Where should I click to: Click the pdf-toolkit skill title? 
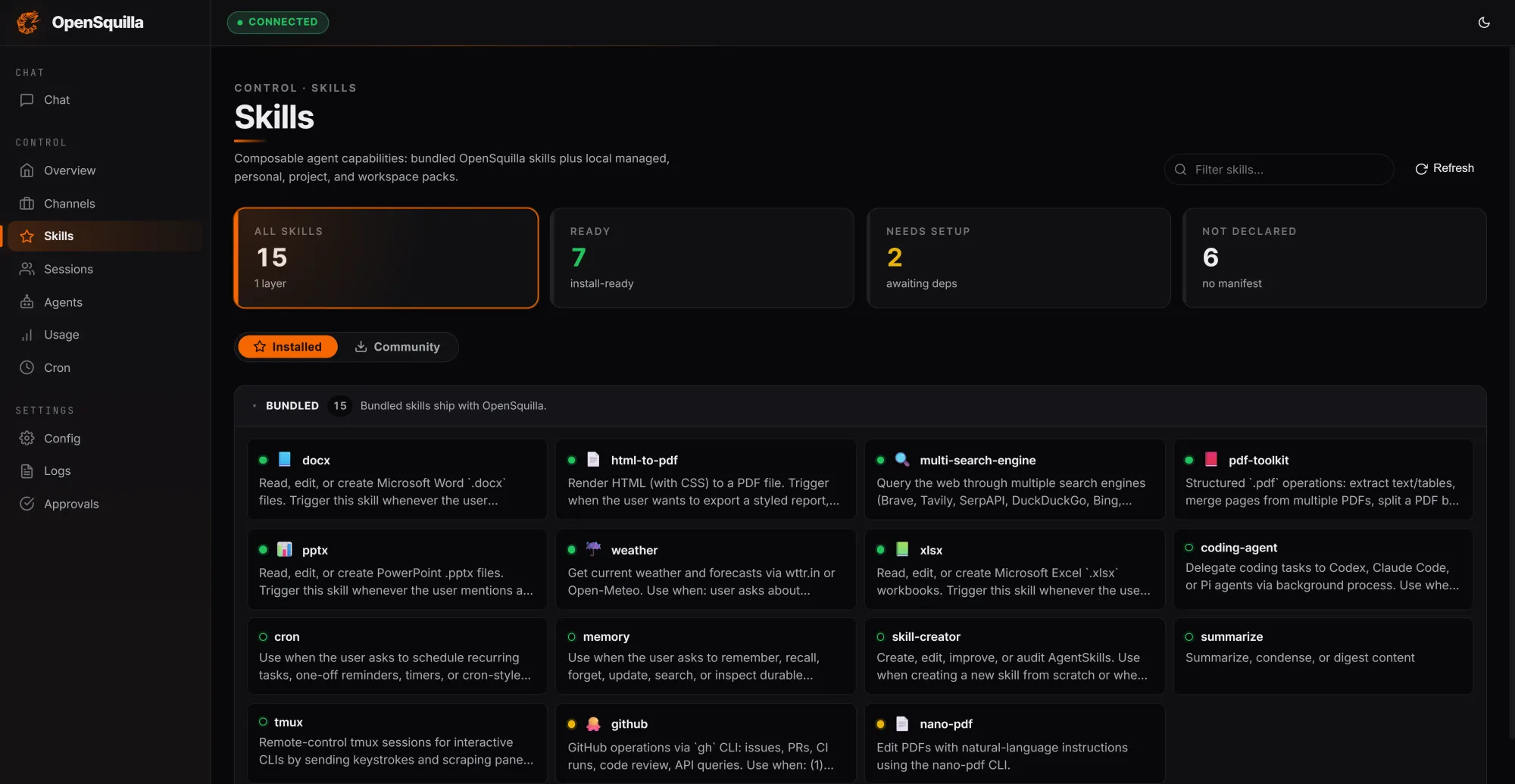(x=1258, y=461)
